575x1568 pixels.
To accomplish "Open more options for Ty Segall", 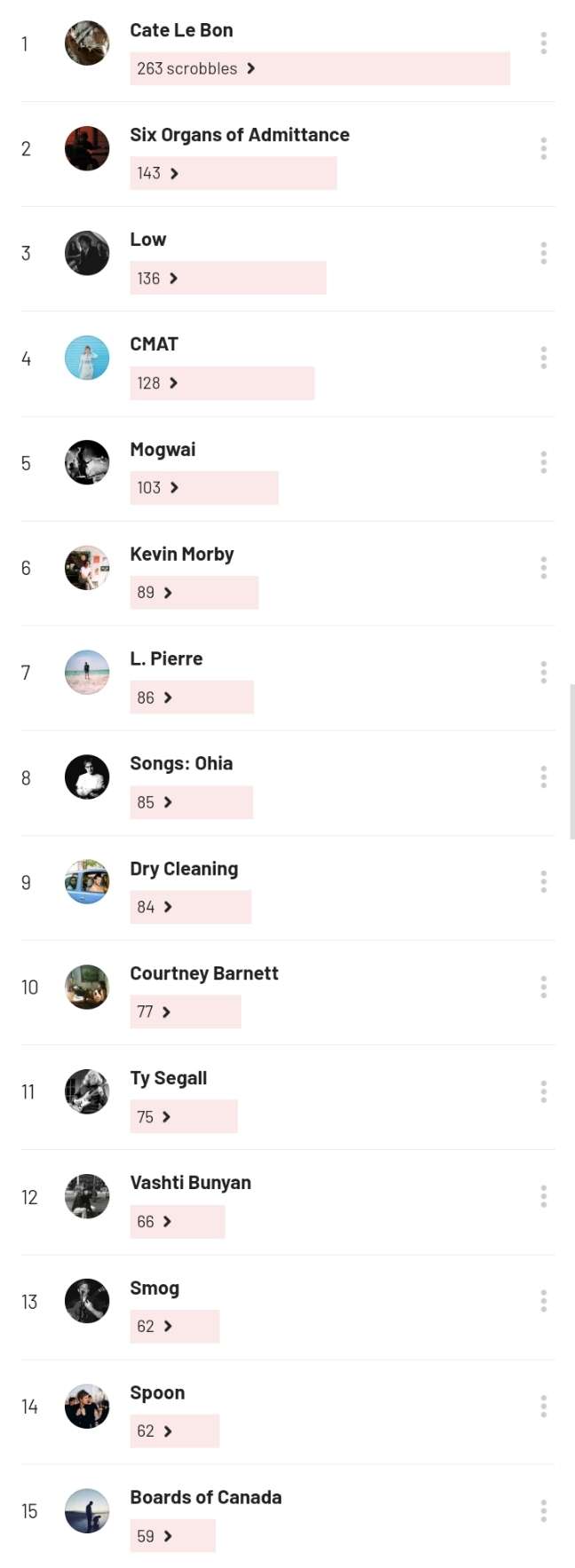I will pos(543,1091).
